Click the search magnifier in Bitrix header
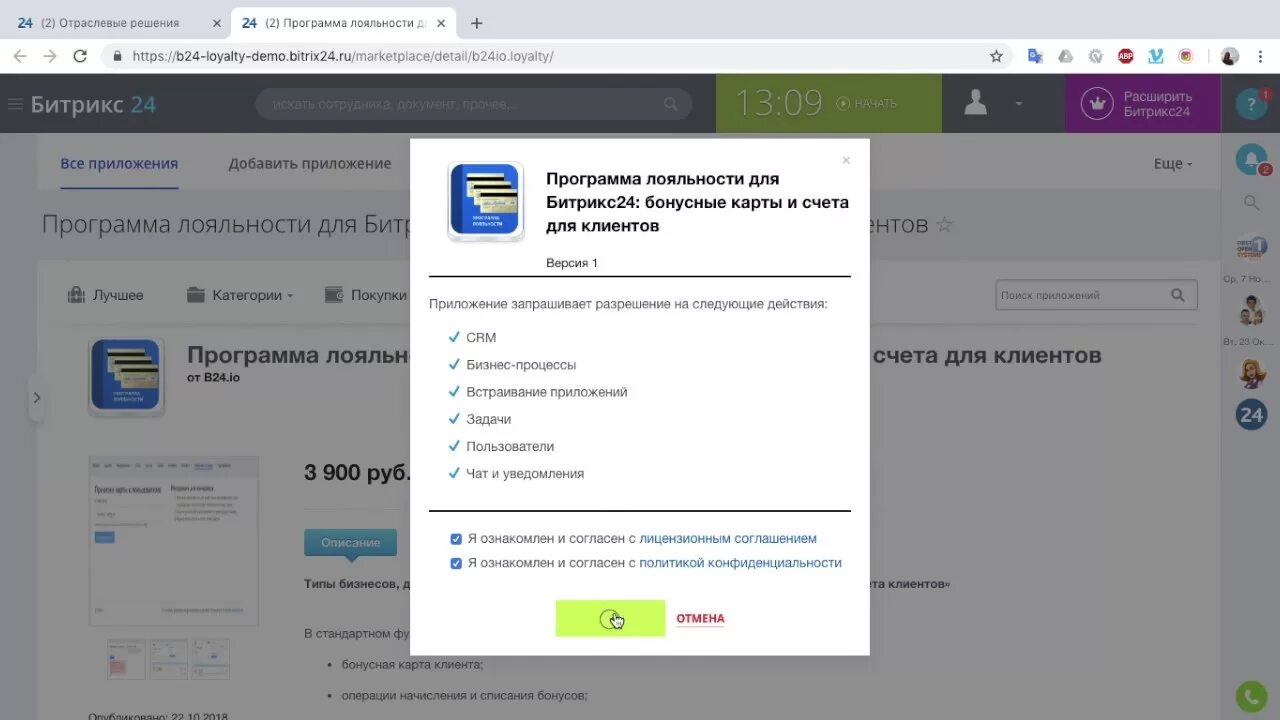 coord(671,104)
